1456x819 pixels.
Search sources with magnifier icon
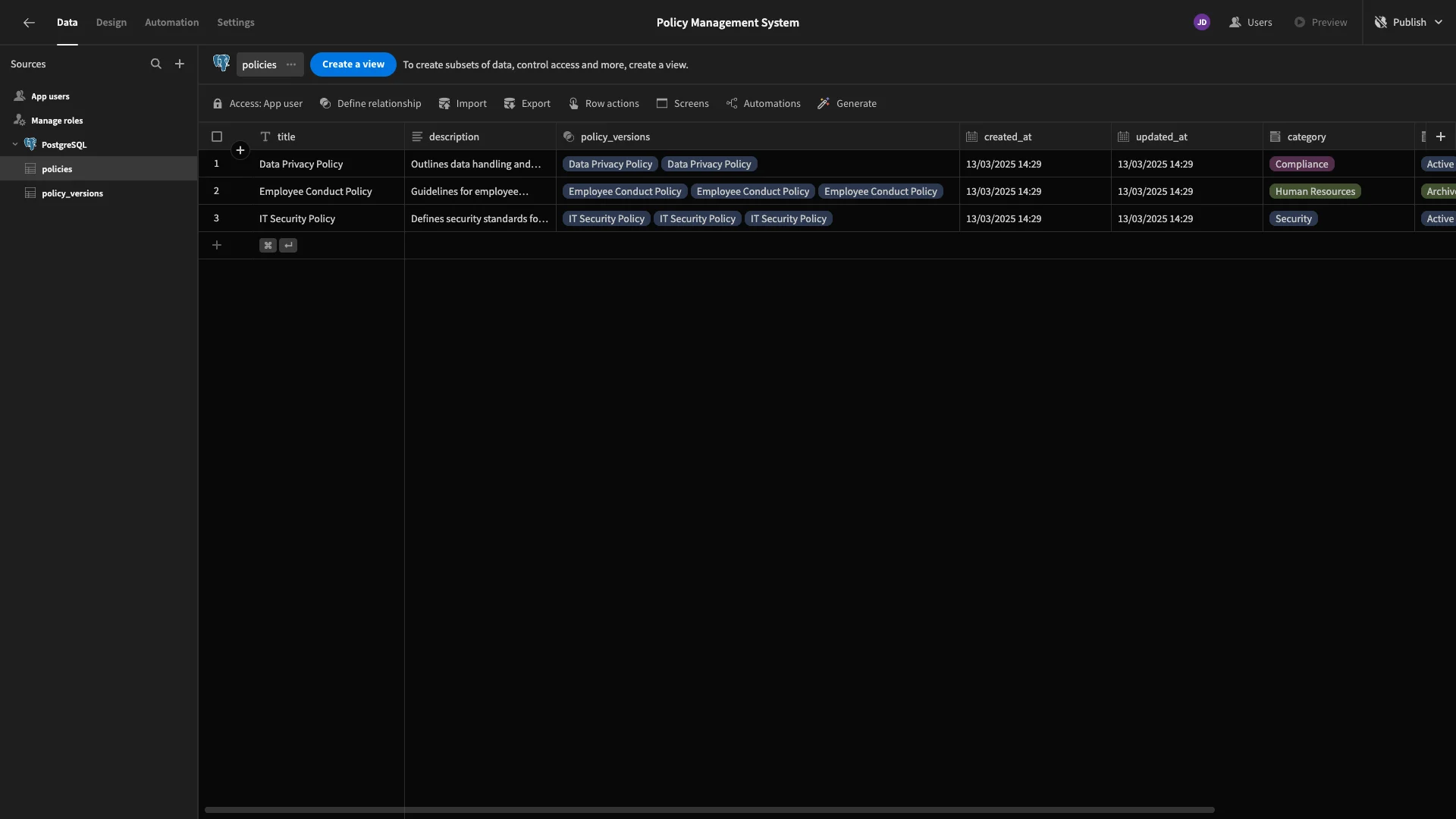click(156, 64)
